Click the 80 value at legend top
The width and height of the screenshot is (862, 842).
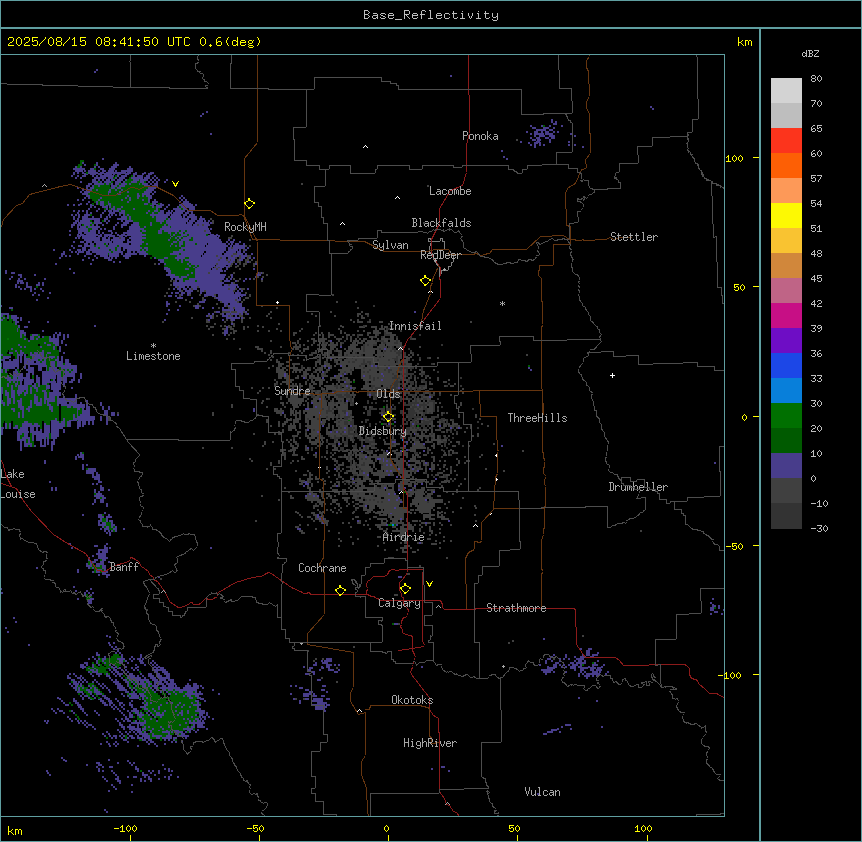click(816, 79)
